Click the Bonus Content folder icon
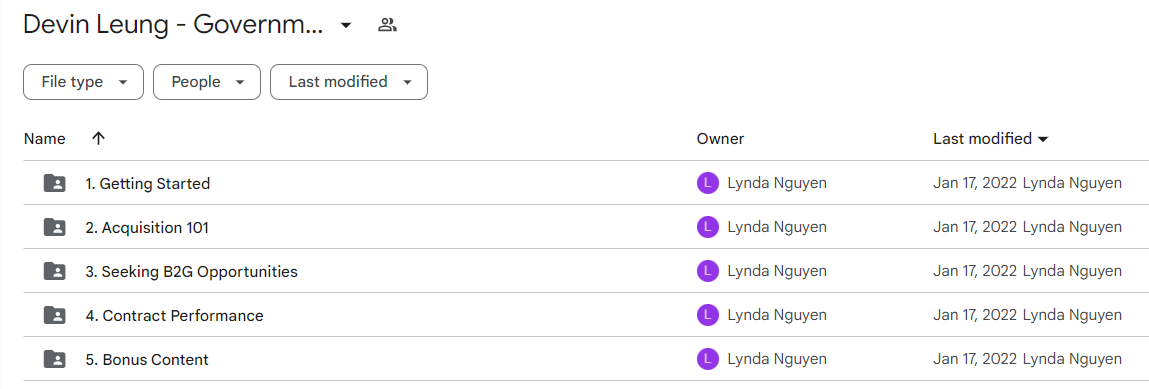Viewport: 1149px width, 389px height. pos(55,359)
